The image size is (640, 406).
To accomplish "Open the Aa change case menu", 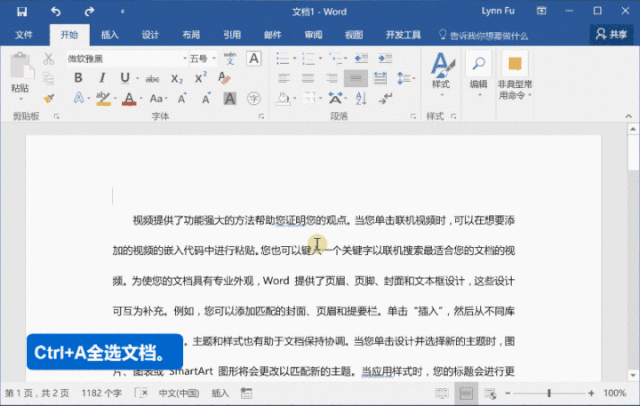I will tap(156, 98).
